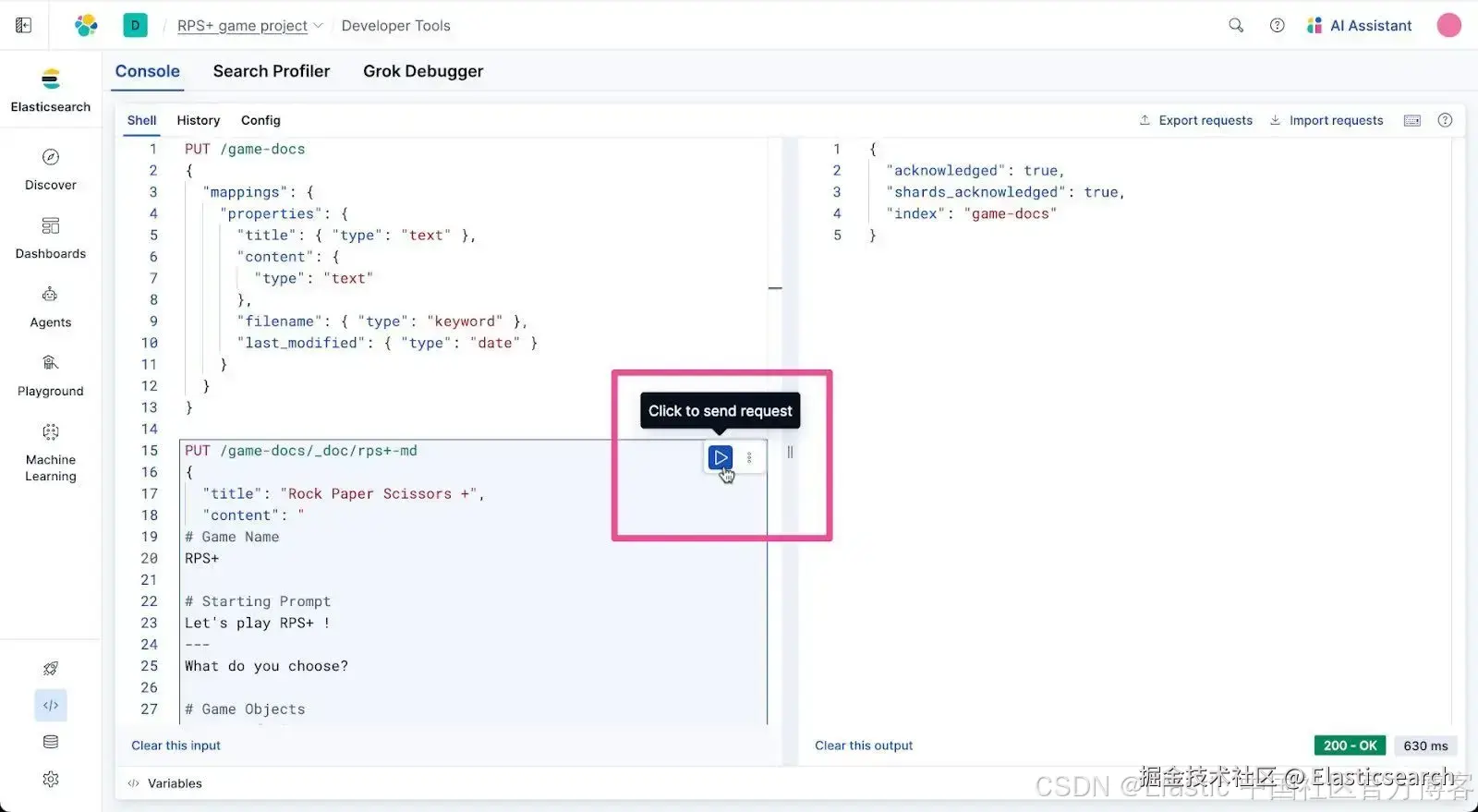Click the "# Game Objects" line
The image size is (1478, 812).
coord(245,709)
